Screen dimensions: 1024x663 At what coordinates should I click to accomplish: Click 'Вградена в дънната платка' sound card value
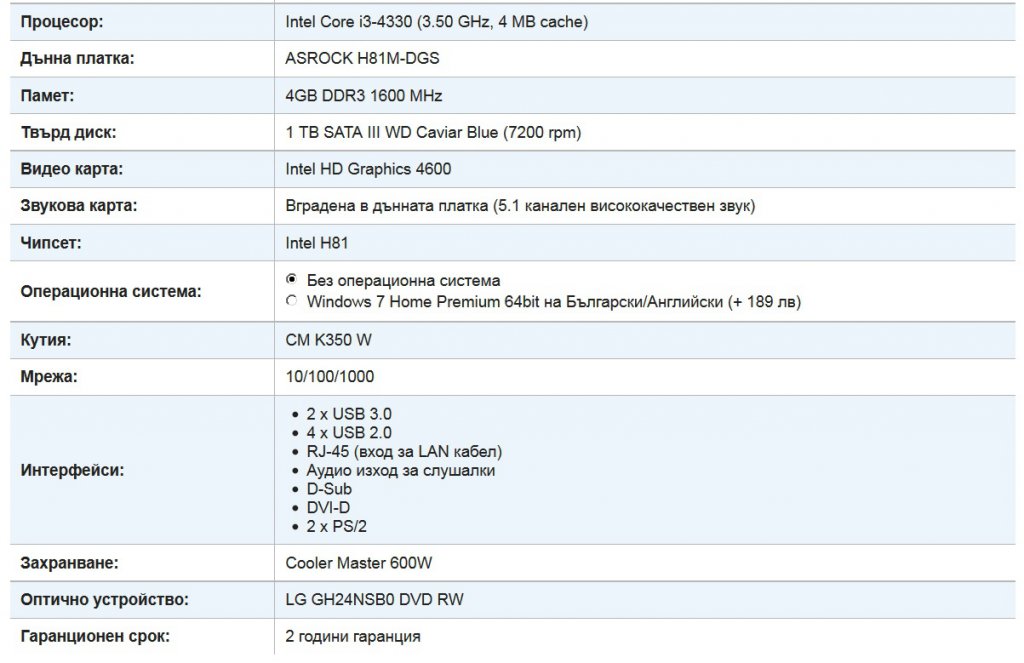coord(387,206)
